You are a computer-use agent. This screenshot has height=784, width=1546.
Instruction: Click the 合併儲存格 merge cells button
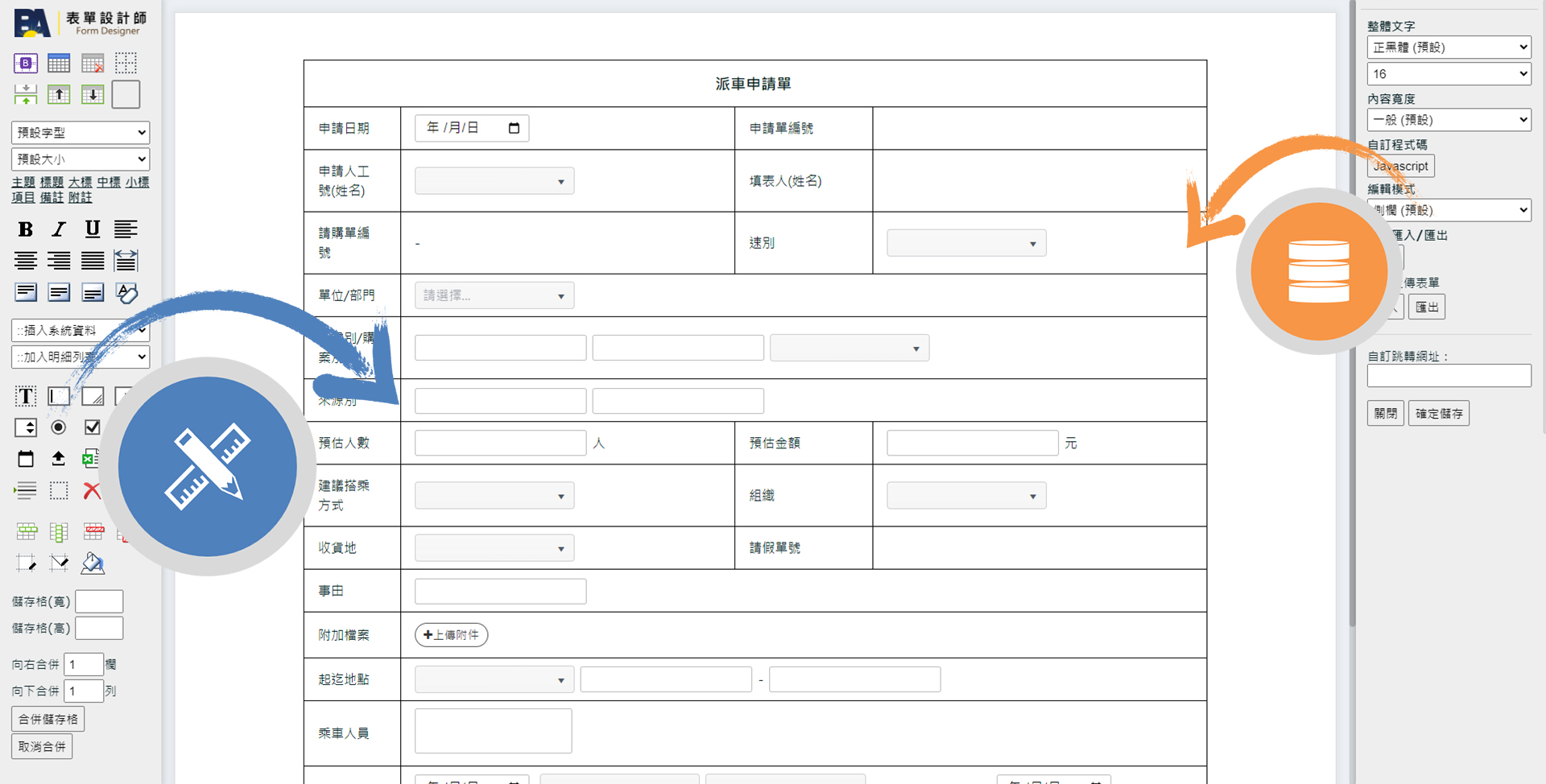pyautogui.click(x=48, y=719)
